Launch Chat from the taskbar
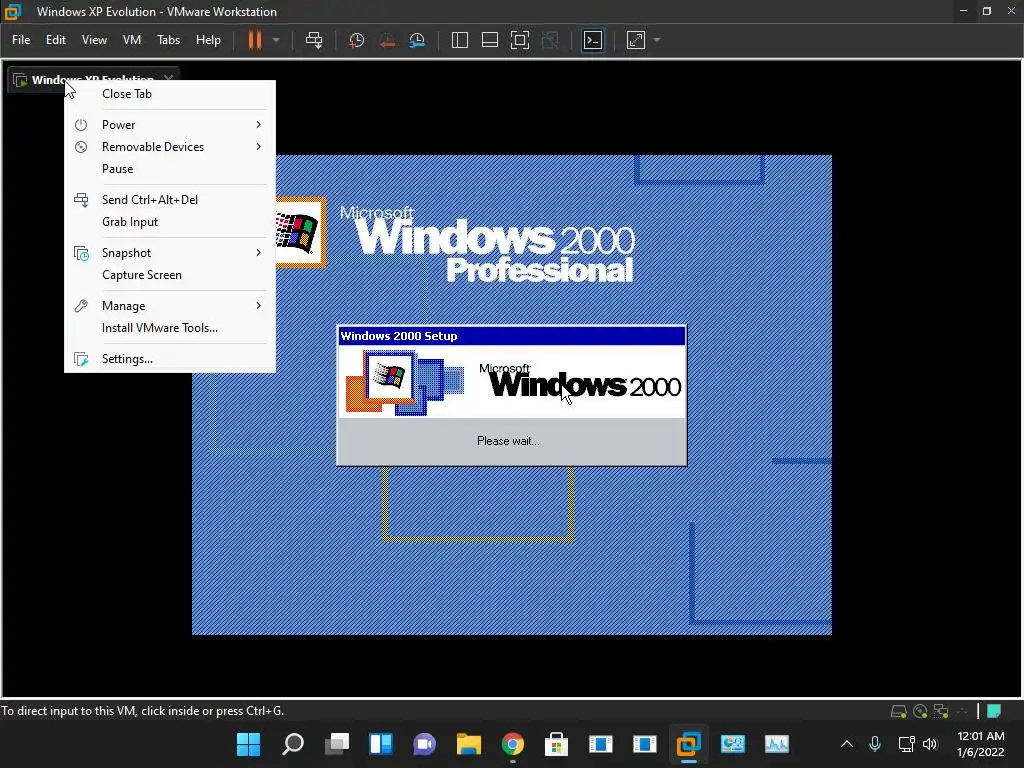This screenshot has height=768, width=1024. click(424, 744)
